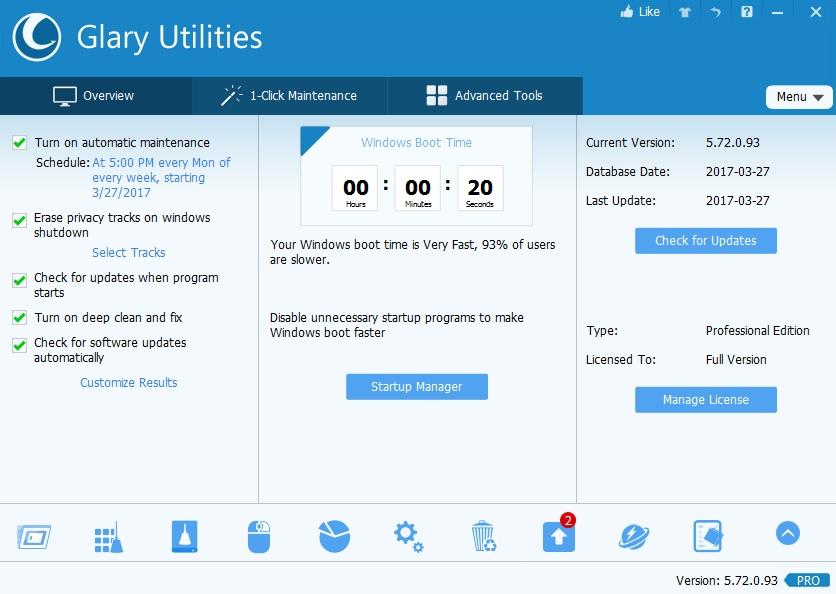Screen dimensions: 836x594
Task: Open the mouse Context Menu Manager icon
Action: [x=259, y=536]
